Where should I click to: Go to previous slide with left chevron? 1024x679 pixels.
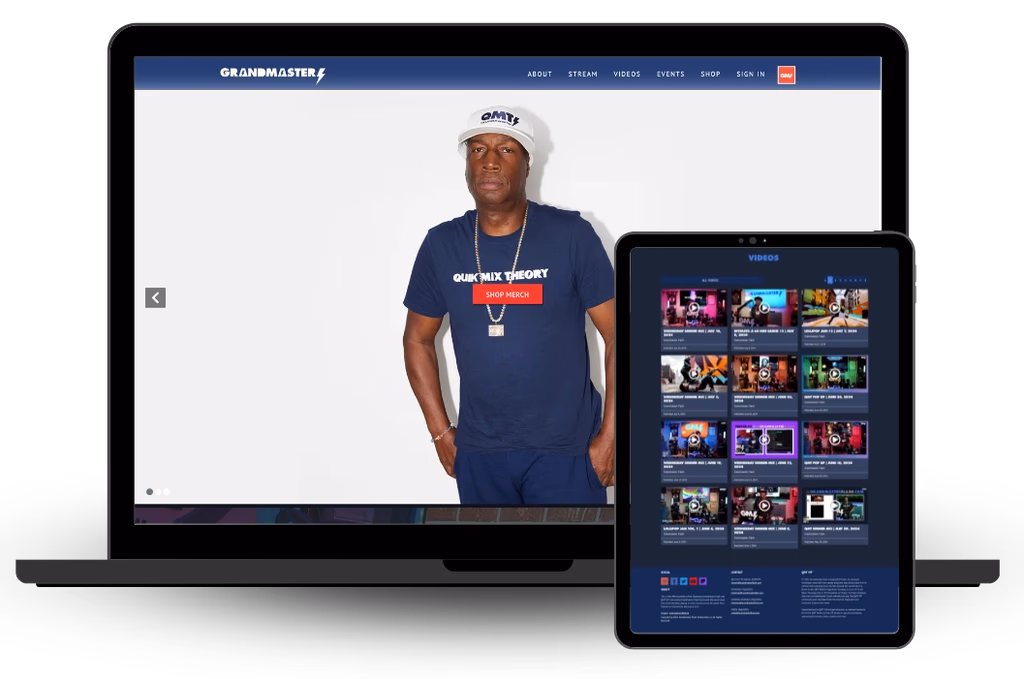coord(155,298)
